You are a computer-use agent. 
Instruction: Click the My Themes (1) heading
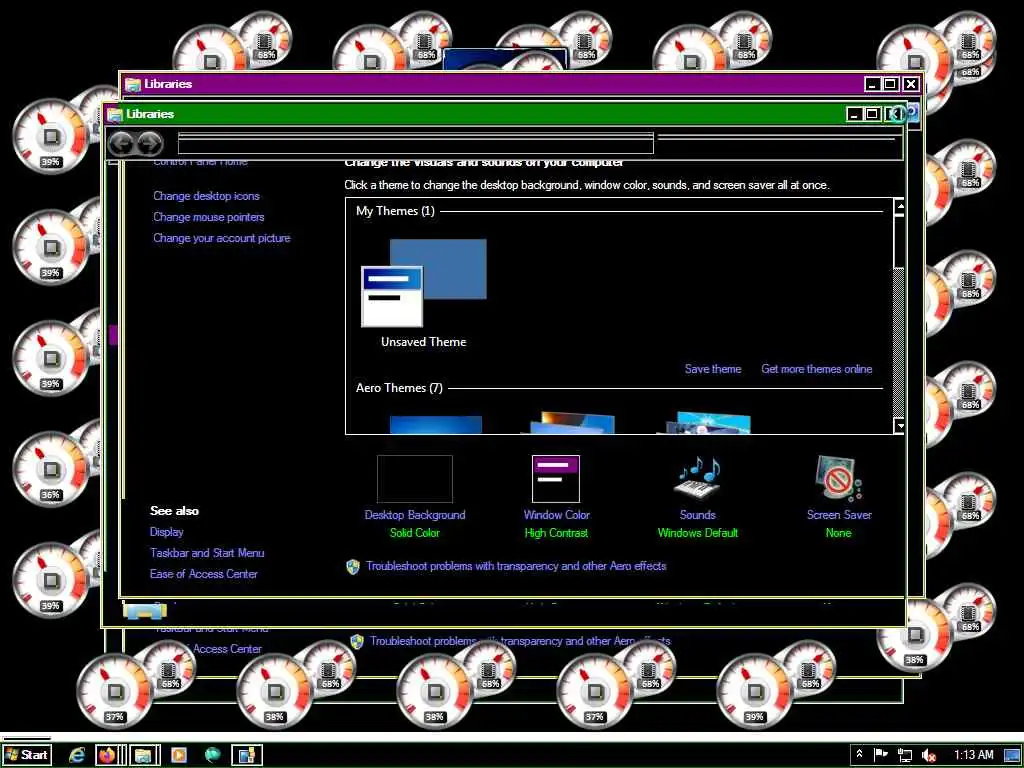point(395,211)
